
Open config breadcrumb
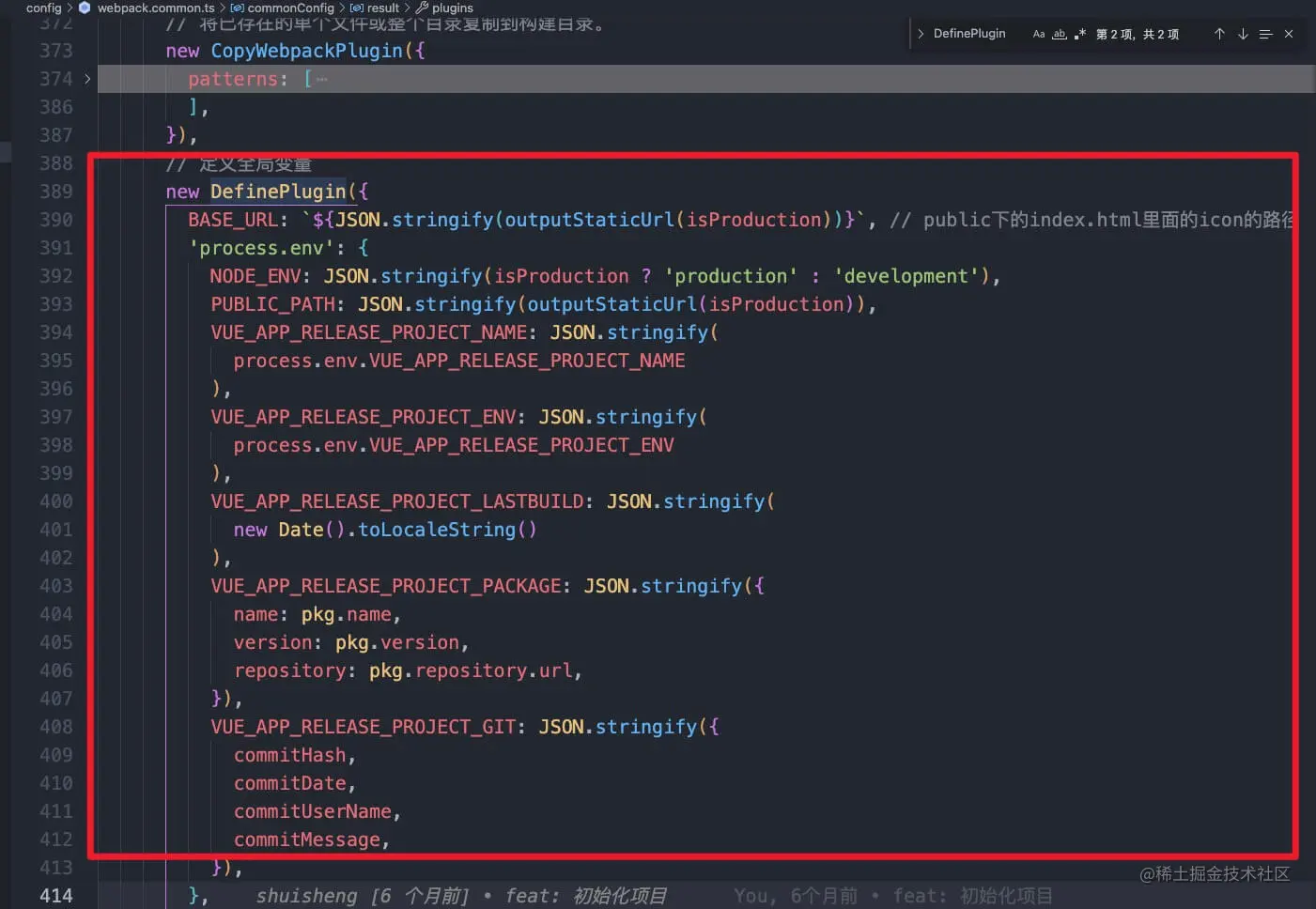tap(43, 8)
